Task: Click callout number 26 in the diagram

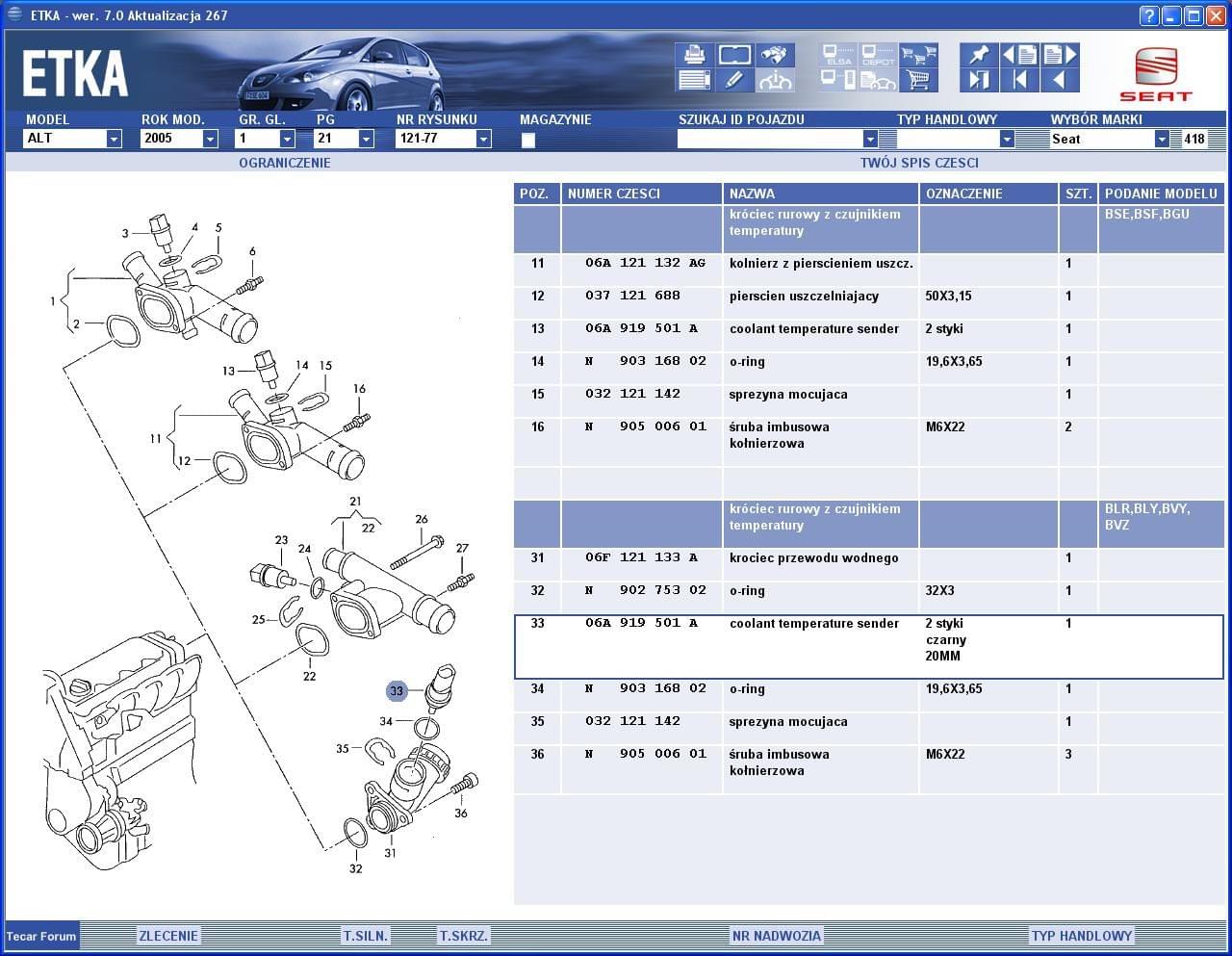Action: click(422, 519)
